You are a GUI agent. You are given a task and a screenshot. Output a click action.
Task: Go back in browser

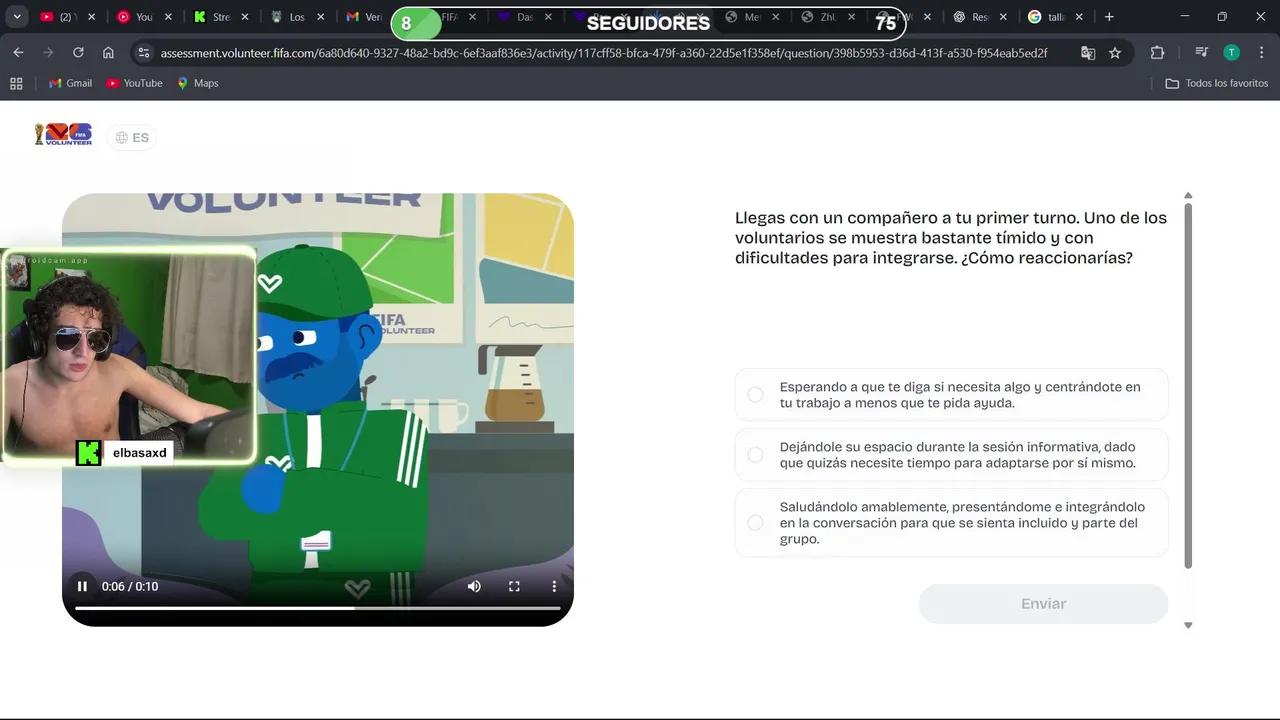pos(19,53)
